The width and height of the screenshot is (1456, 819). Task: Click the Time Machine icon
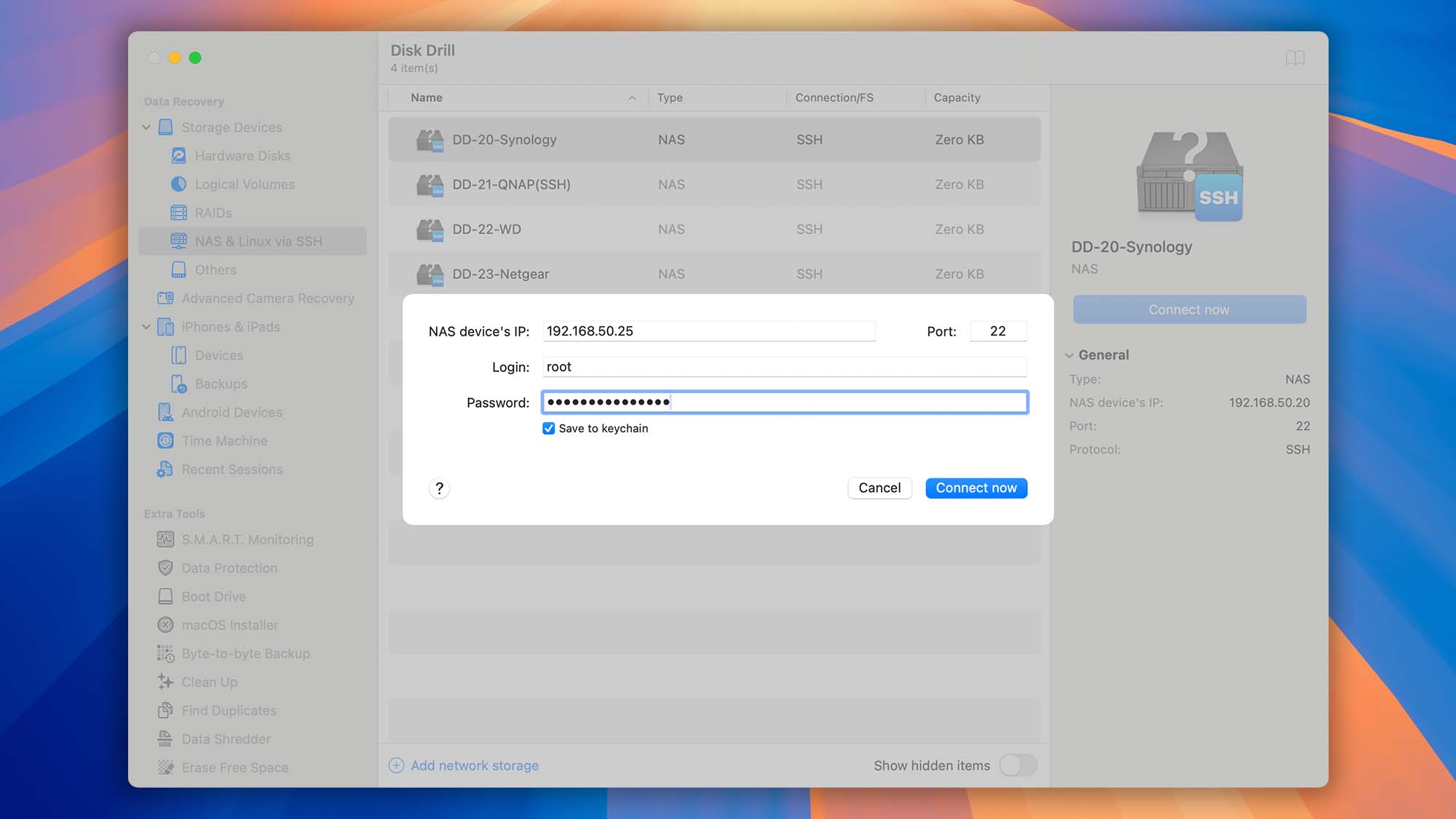(x=166, y=440)
